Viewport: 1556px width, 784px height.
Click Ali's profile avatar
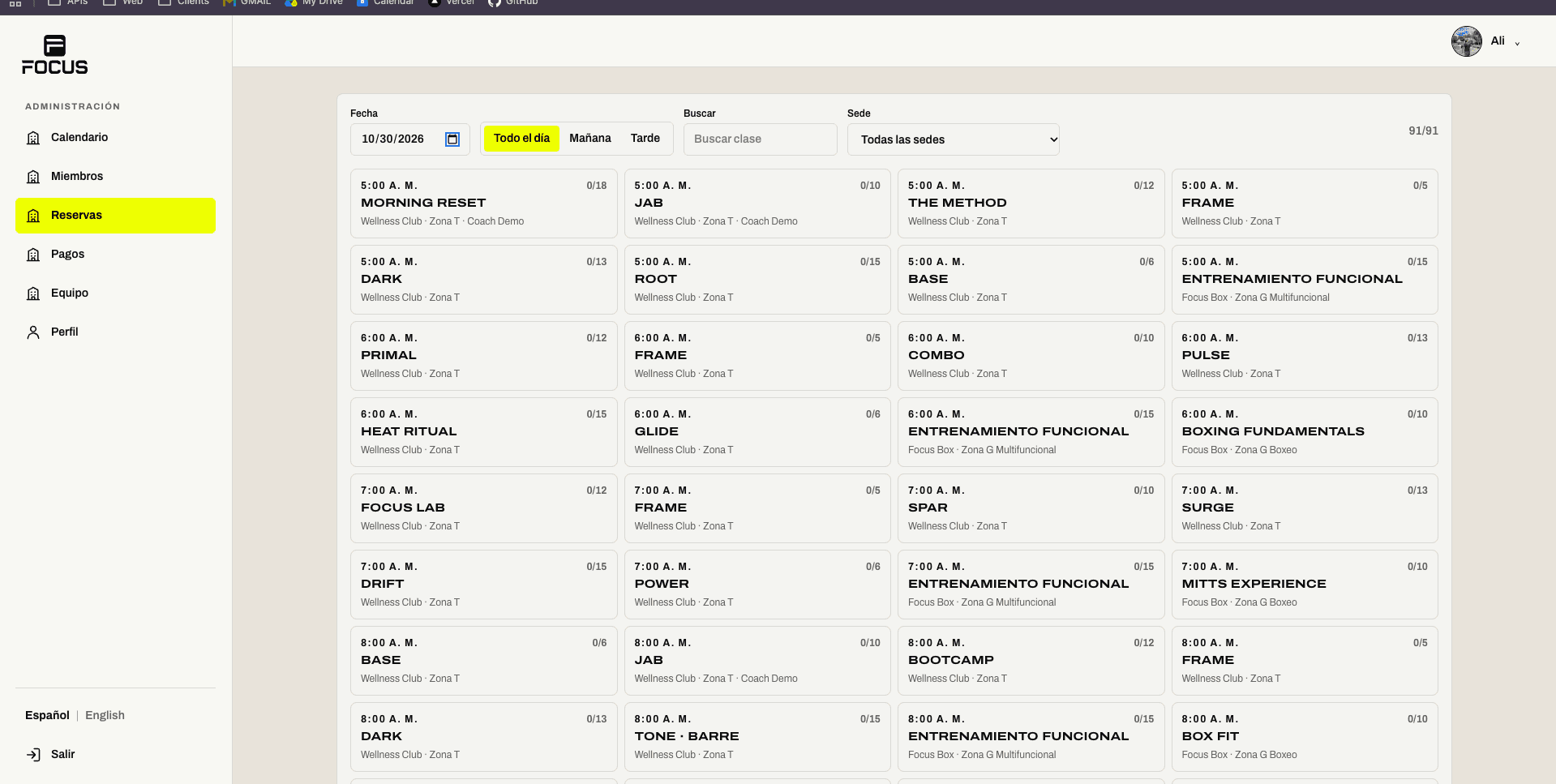(x=1467, y=41)
